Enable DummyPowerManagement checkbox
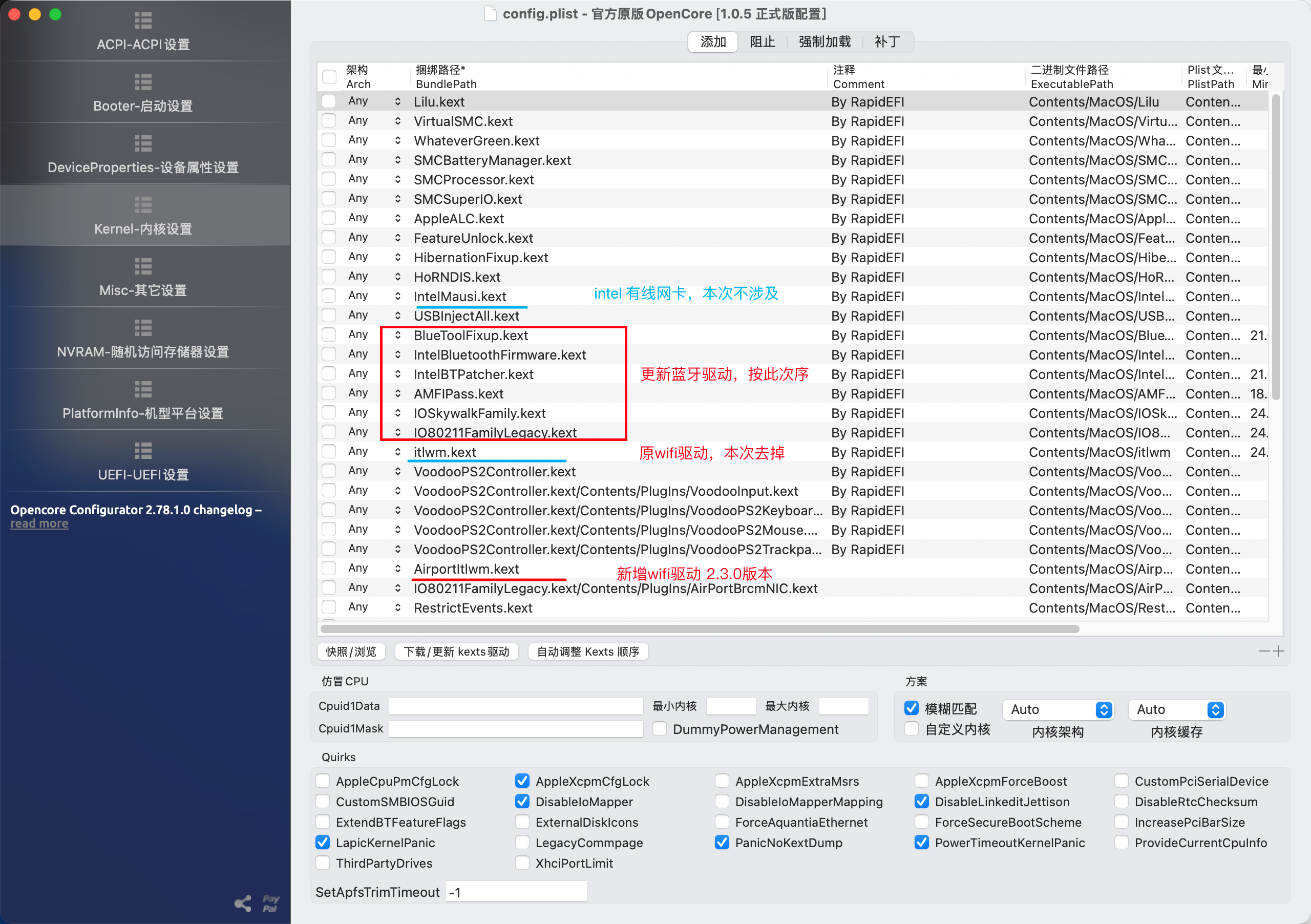1311x924 pixels. click(660, 728)
